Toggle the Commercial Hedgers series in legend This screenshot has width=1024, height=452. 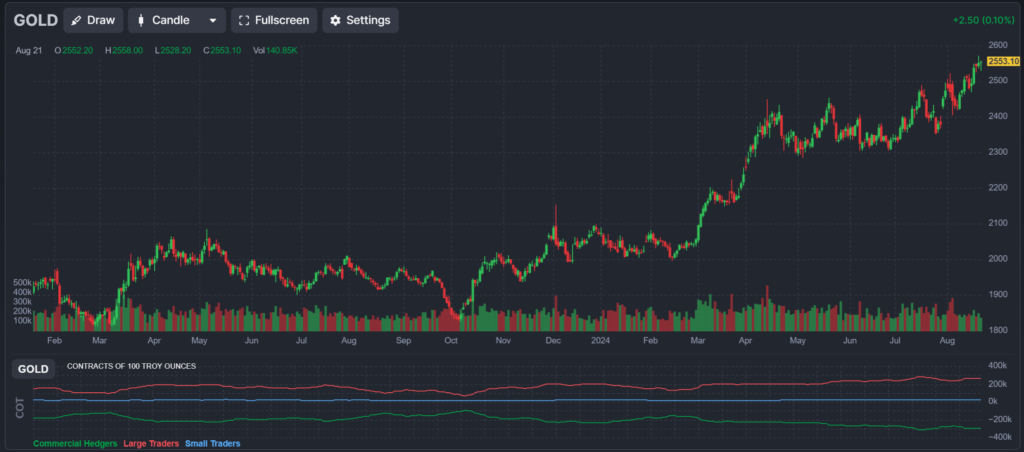tap(75, 443)
